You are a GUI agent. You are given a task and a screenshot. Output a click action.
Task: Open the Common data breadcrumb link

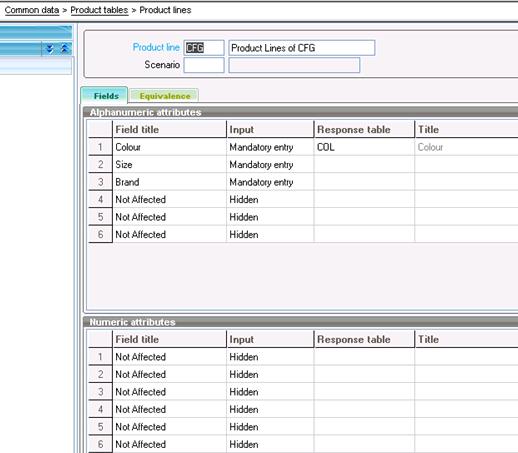pos(32,10)
